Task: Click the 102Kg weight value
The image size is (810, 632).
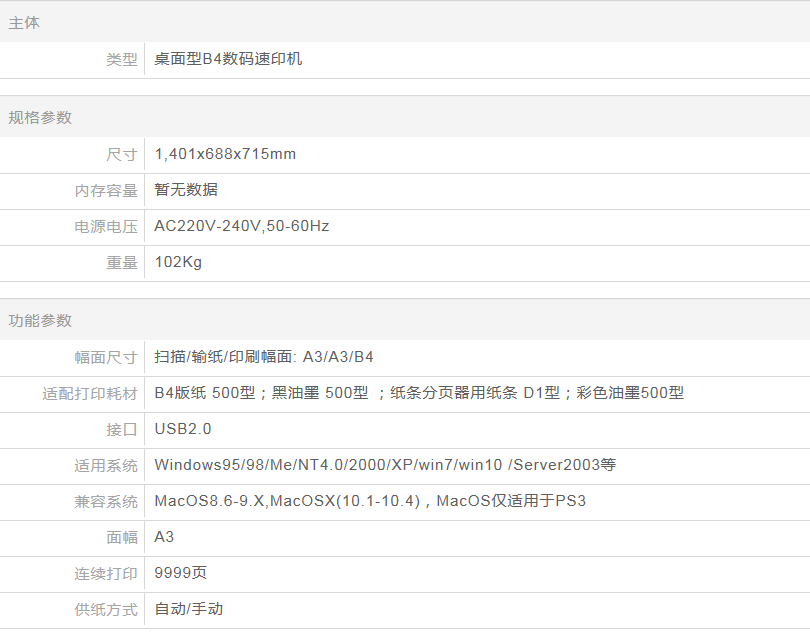Action: [x=178, y=262]
